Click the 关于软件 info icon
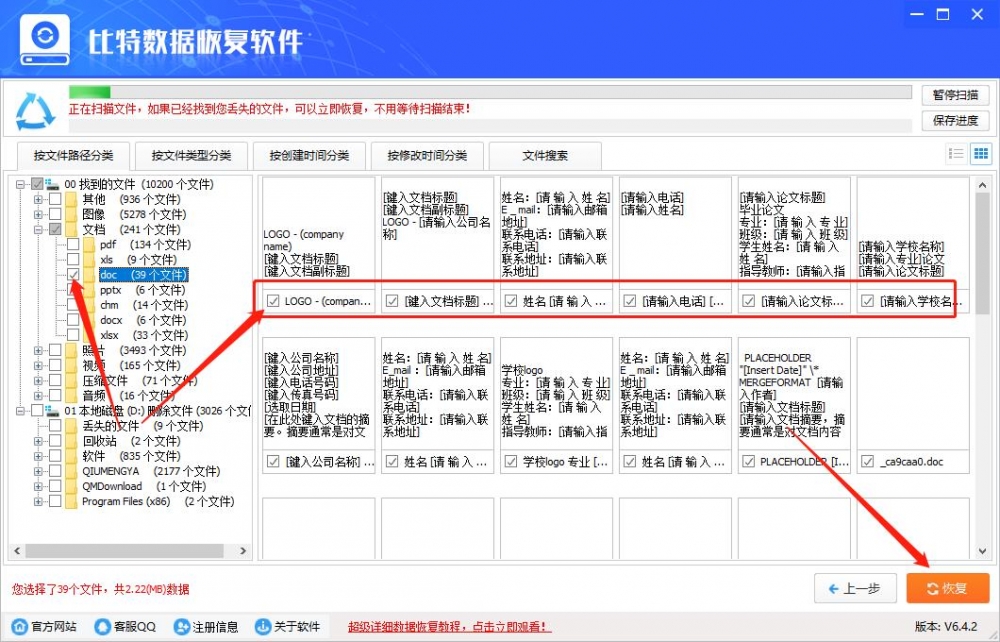Viewport: 1000px width, 642px height. coord(263,626)
